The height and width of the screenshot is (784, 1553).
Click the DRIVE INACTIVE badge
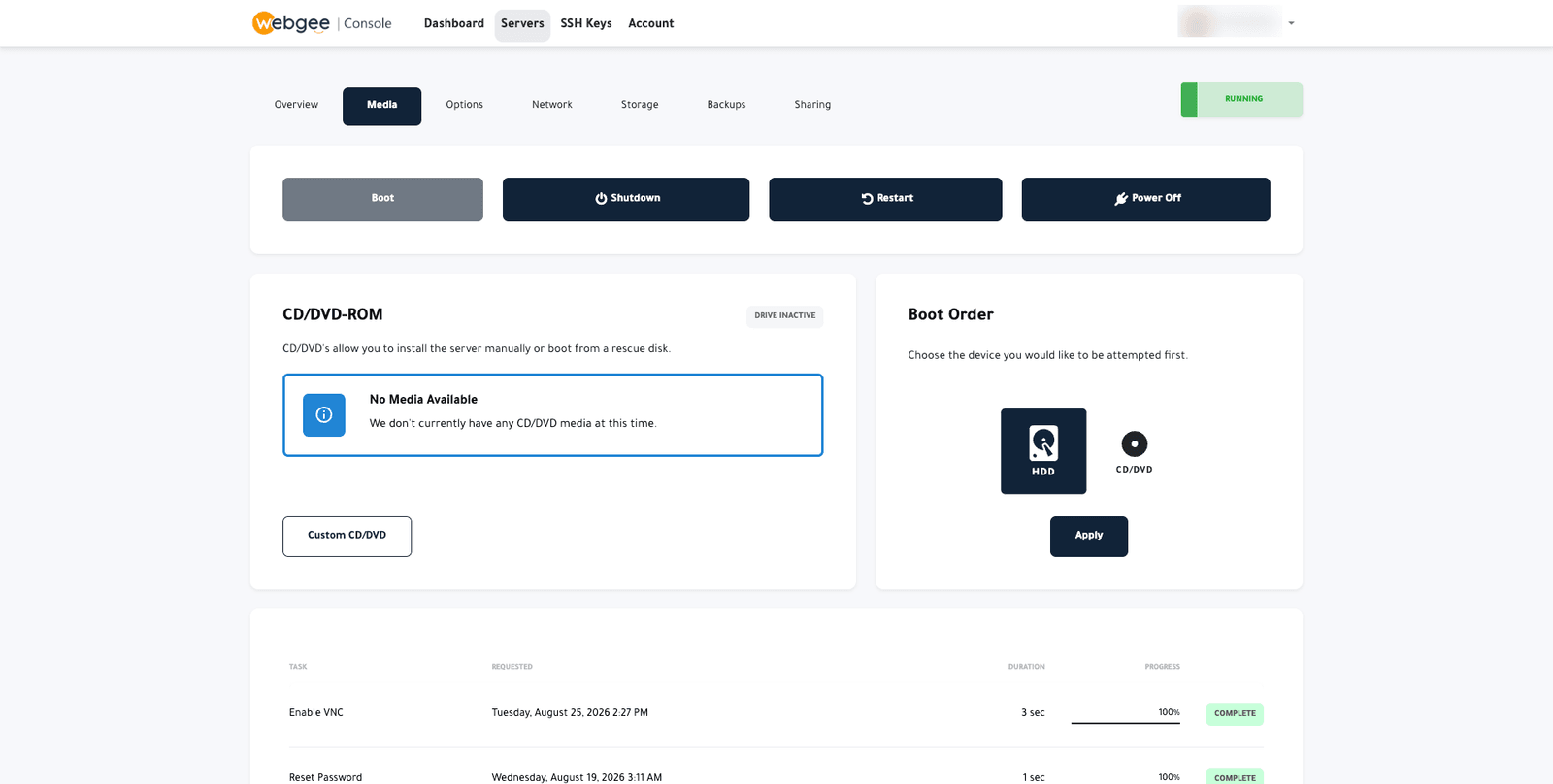coord(785,316)
